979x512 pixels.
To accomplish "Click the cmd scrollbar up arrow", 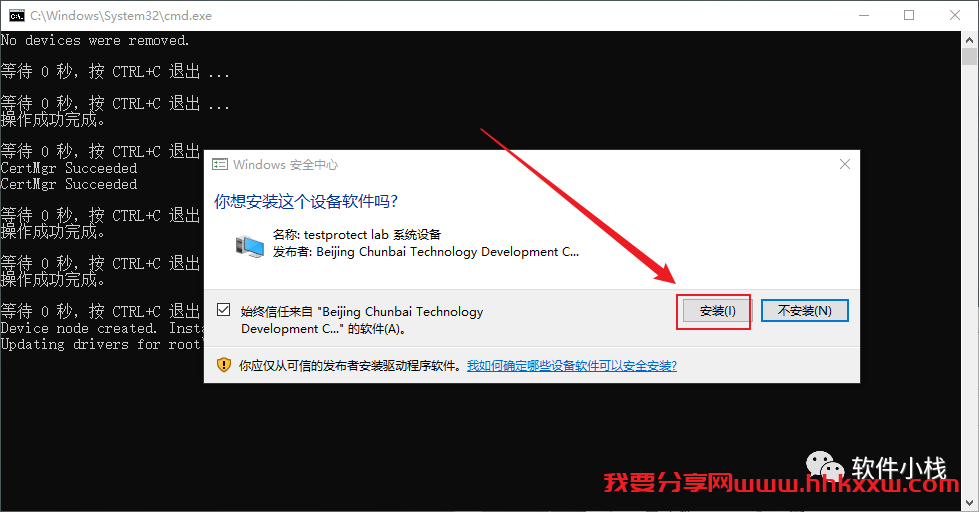I will 970,39.
